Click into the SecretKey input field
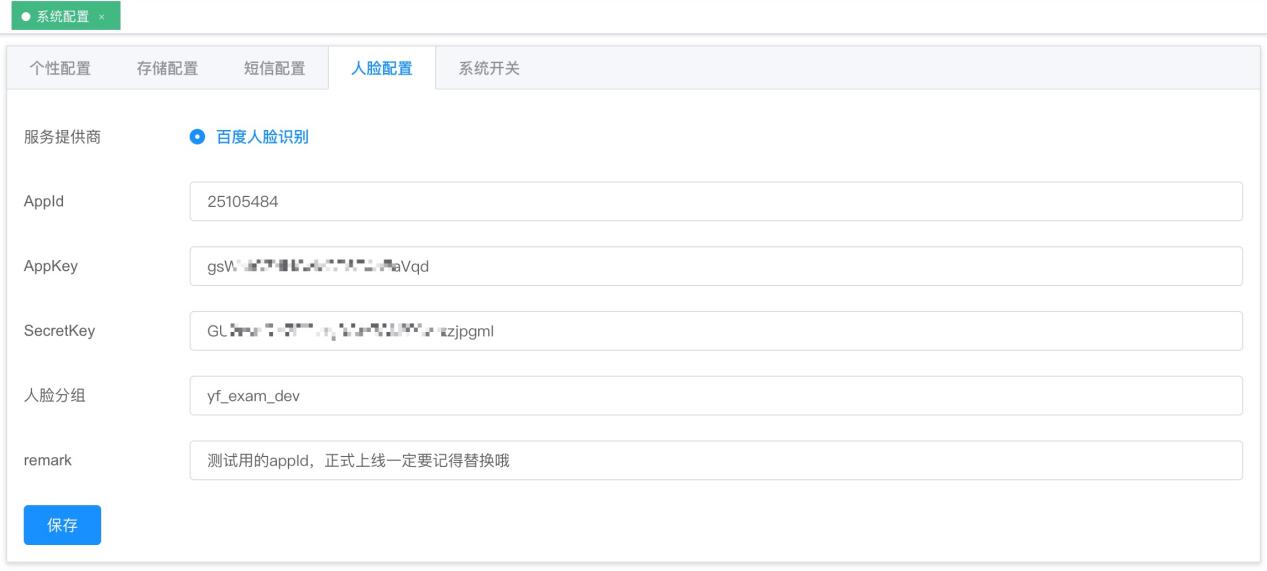The height and width of the screenshot is (571, 1267). [716, 331]
